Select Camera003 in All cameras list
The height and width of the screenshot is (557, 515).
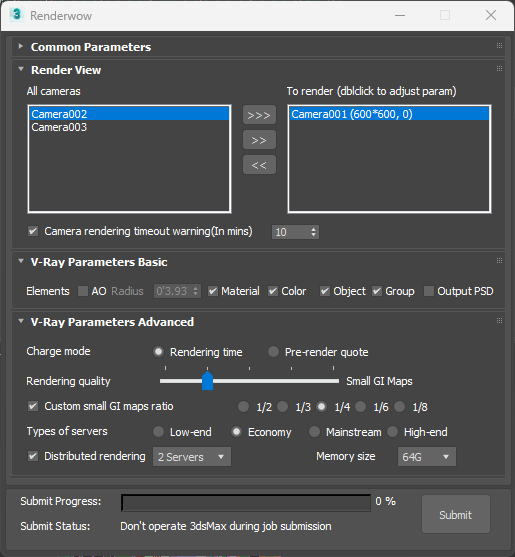(129, 127)
